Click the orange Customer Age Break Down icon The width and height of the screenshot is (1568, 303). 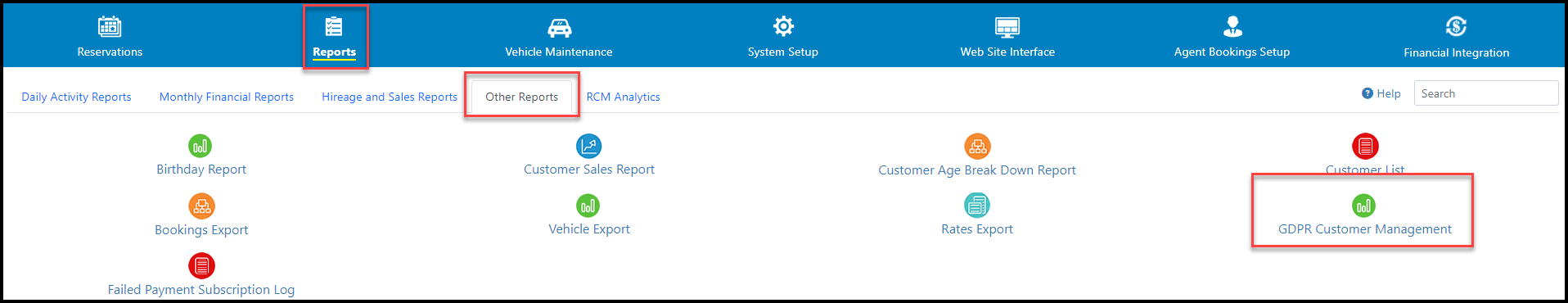coord(977,146)
